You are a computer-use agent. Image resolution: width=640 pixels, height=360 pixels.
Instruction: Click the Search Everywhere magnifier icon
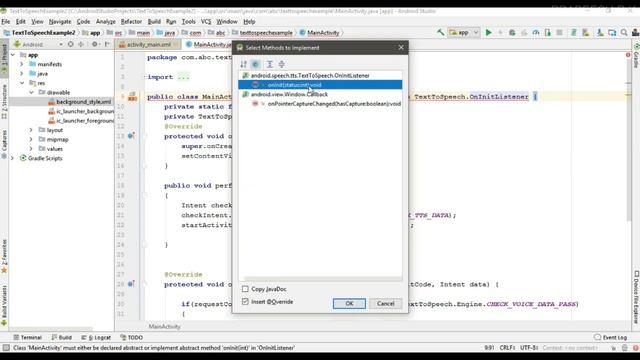(624, 32)
